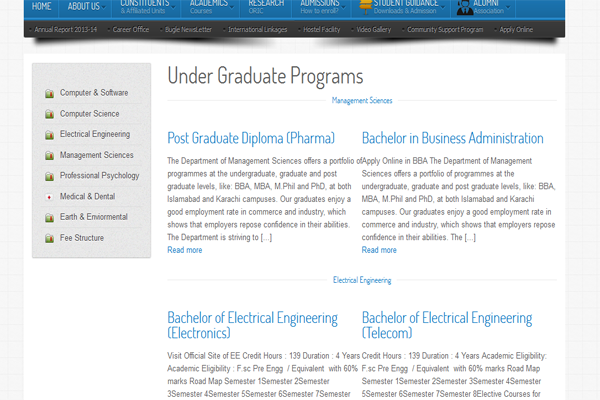Click the Computer Science sidebar icon
600x400 pixels.
(x=49, y=114)
